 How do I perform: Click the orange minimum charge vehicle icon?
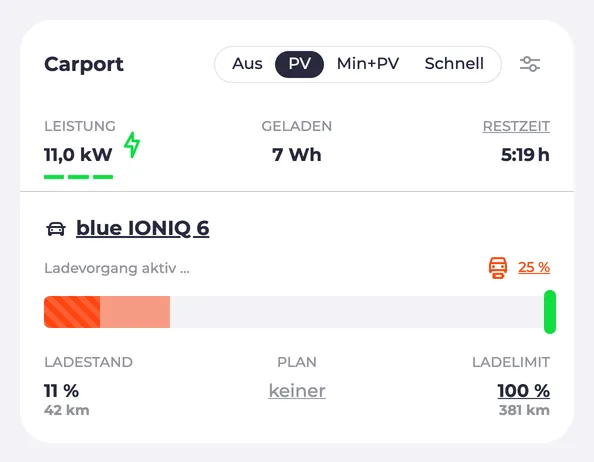tap(498, 268)
